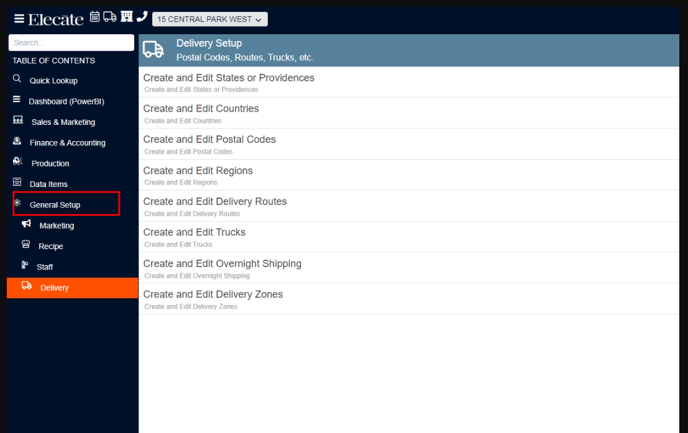The width and height of the screenshot is (688, 433).
Task: Open Dashboard (PowerBI) menu item
Action: click(x=66, y=101)
